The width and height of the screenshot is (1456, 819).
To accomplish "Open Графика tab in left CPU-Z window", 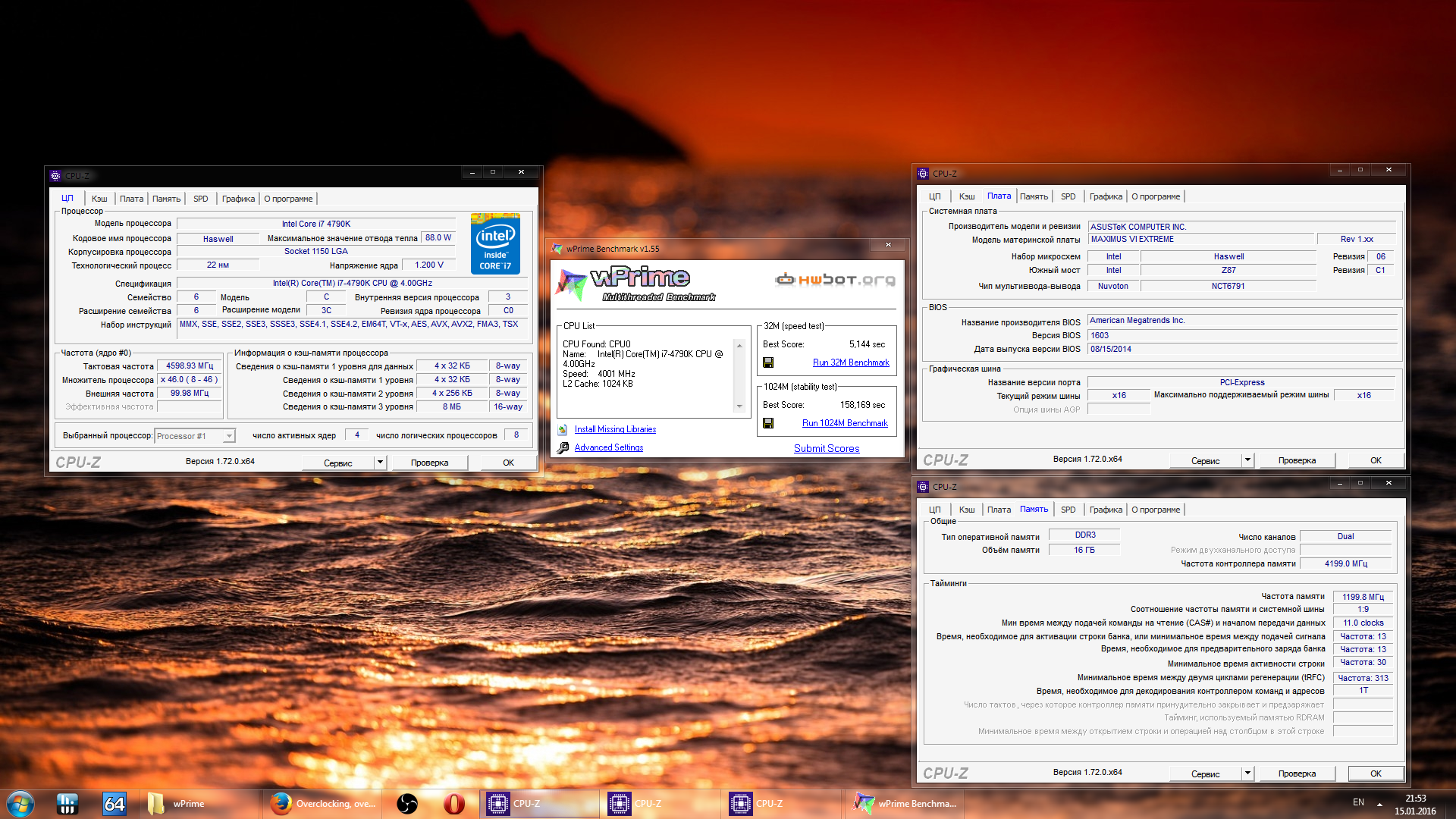I will tap(238, 199).
